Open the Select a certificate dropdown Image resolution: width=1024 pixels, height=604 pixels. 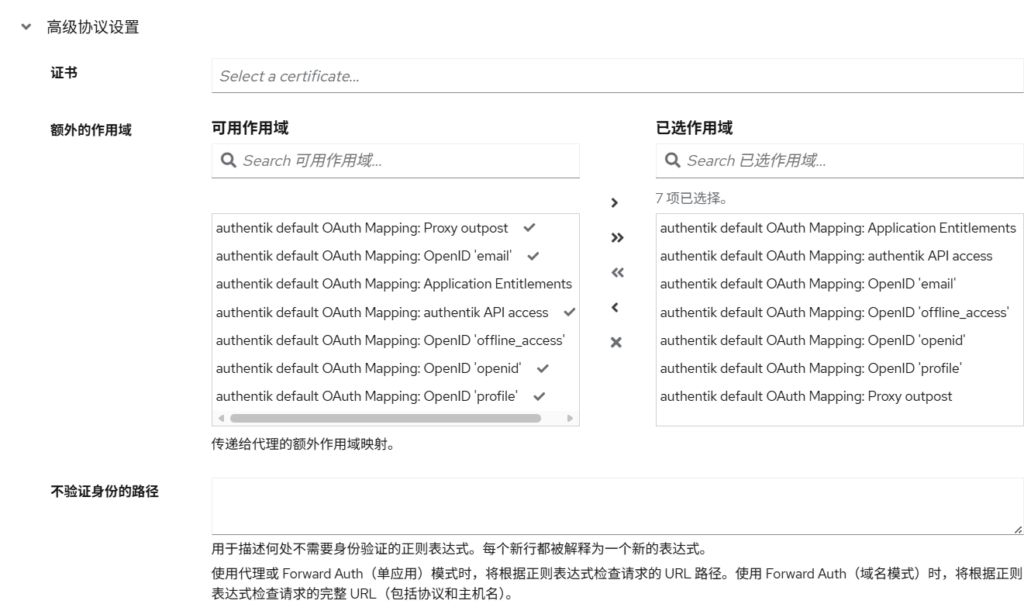615,74
